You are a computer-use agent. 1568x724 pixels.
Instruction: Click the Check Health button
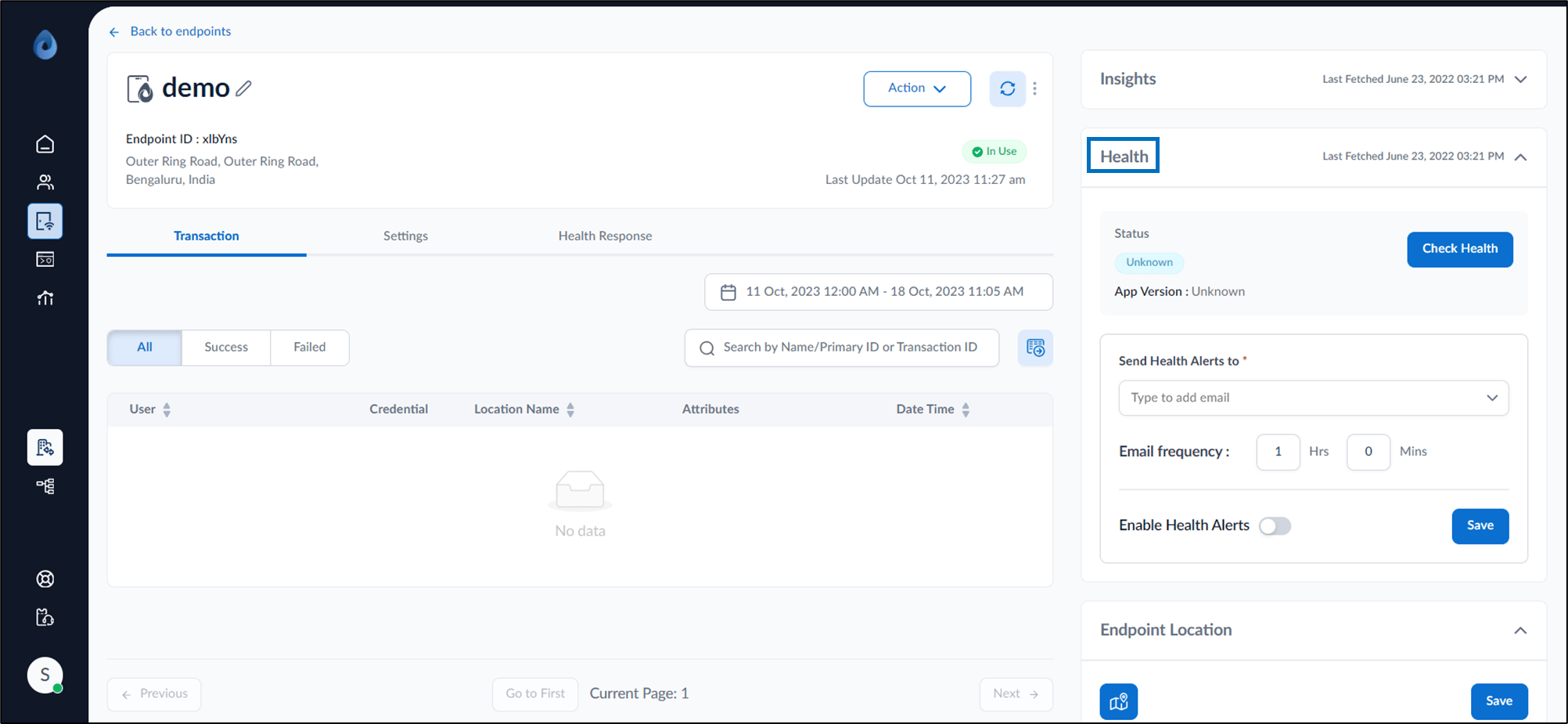pos(1460,249)
